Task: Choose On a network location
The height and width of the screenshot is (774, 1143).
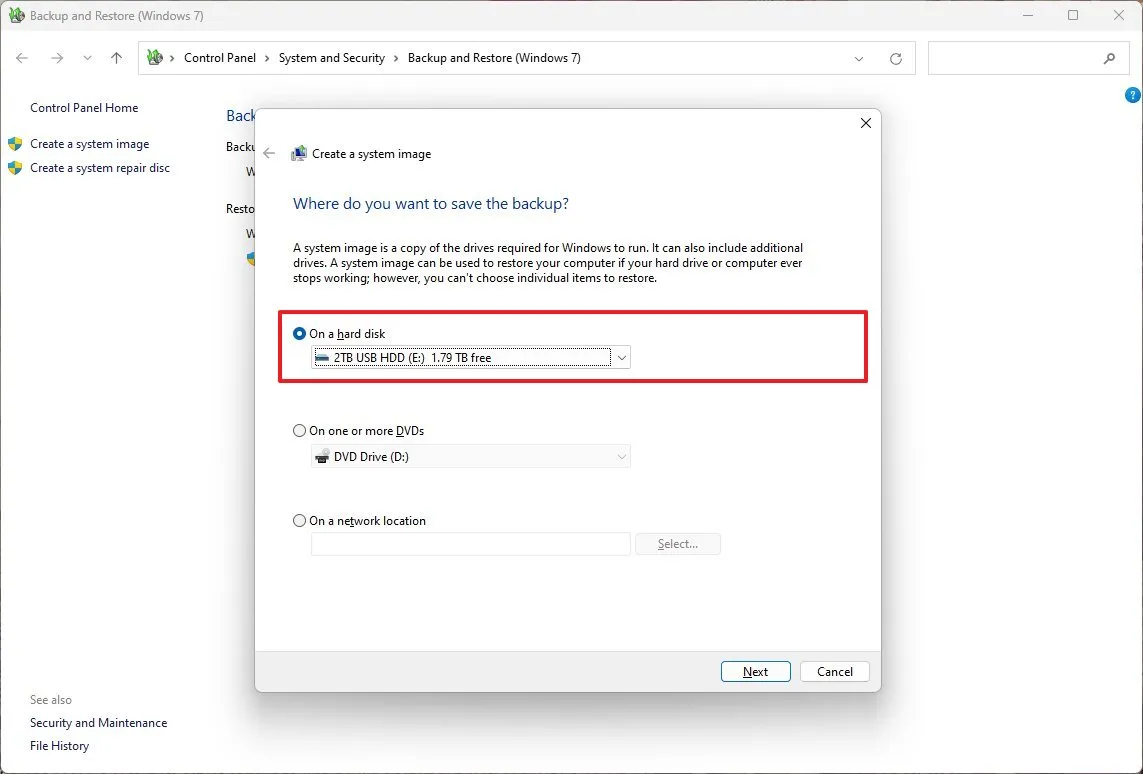Action: [299, 520]
